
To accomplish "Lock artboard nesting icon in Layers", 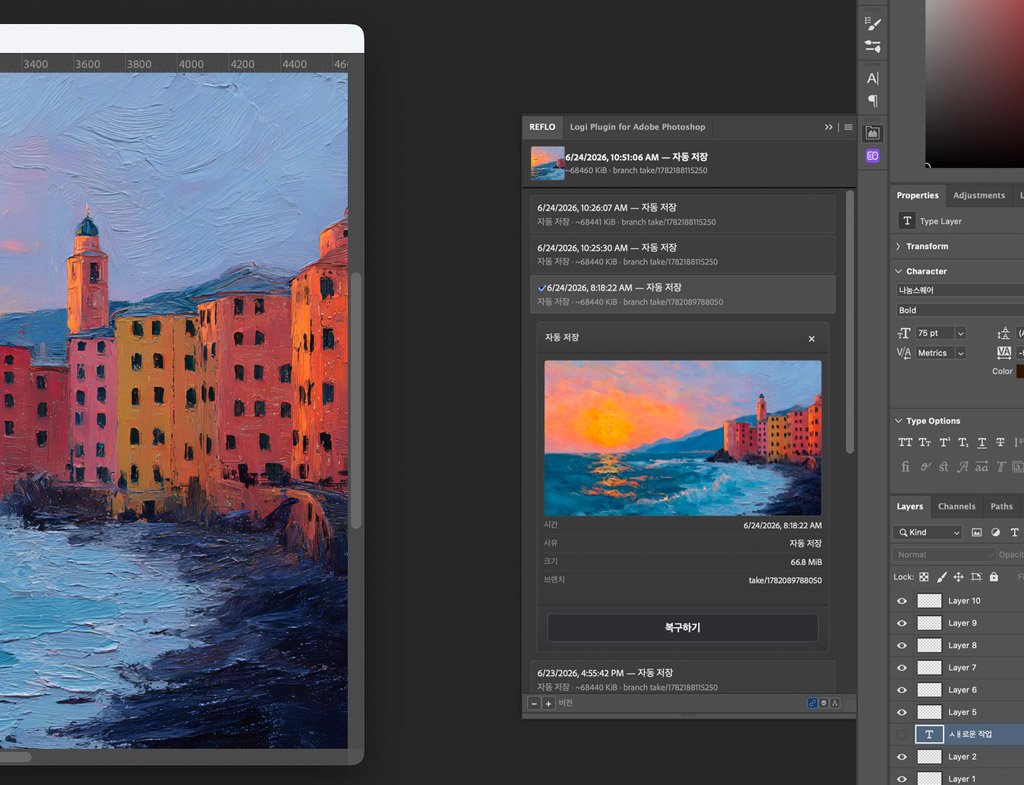I will point(976,577).
